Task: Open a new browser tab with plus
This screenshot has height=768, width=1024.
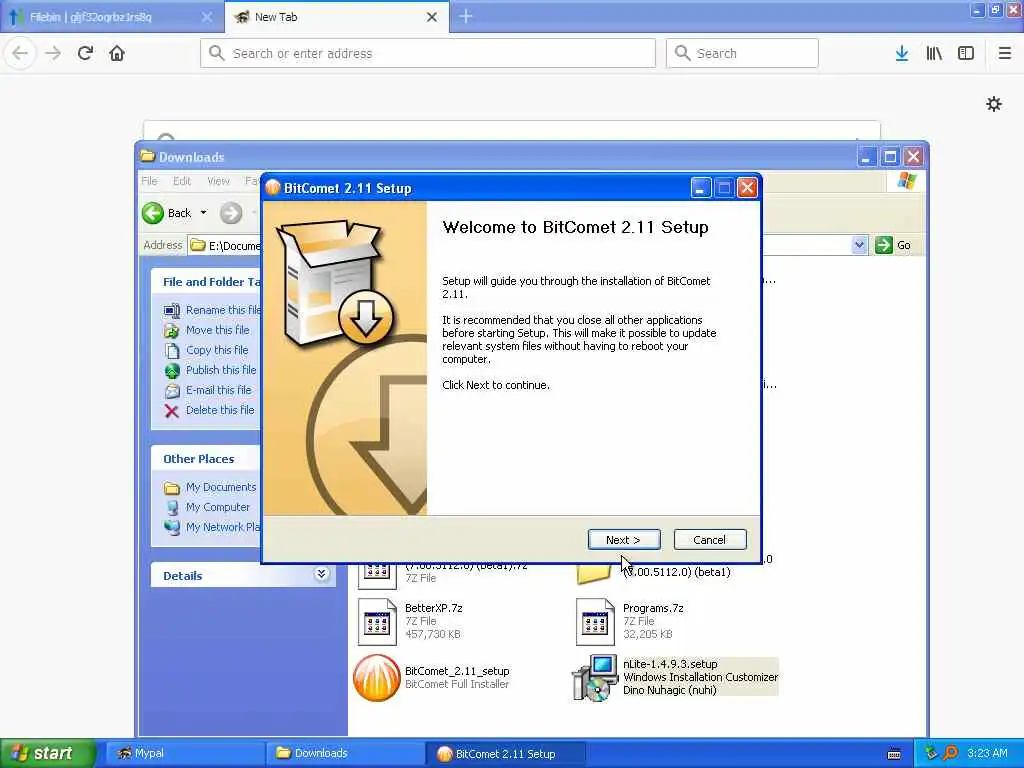Action: (x=466, y=16)
